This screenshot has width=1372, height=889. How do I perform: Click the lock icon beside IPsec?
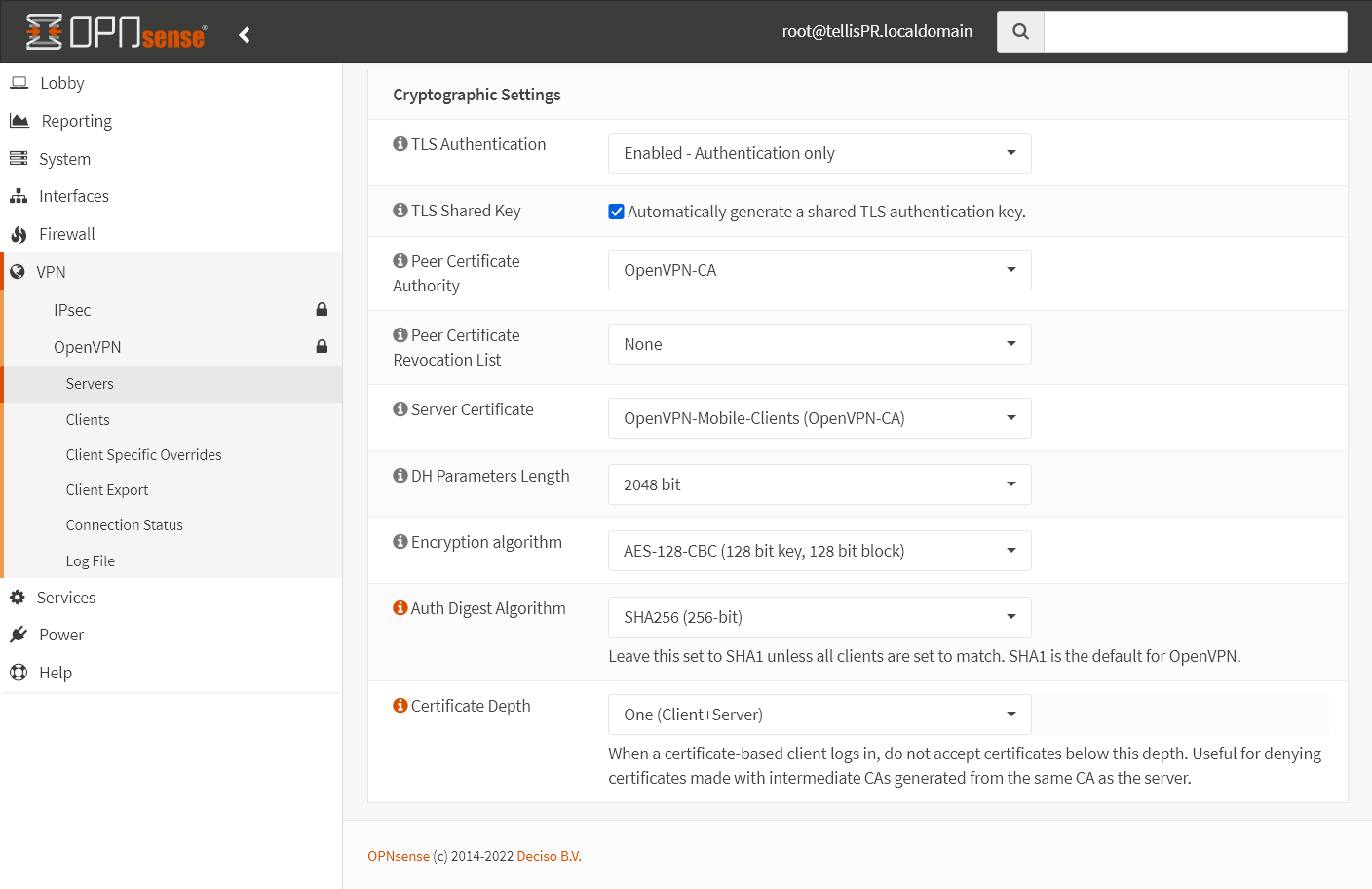coord(322,309)
